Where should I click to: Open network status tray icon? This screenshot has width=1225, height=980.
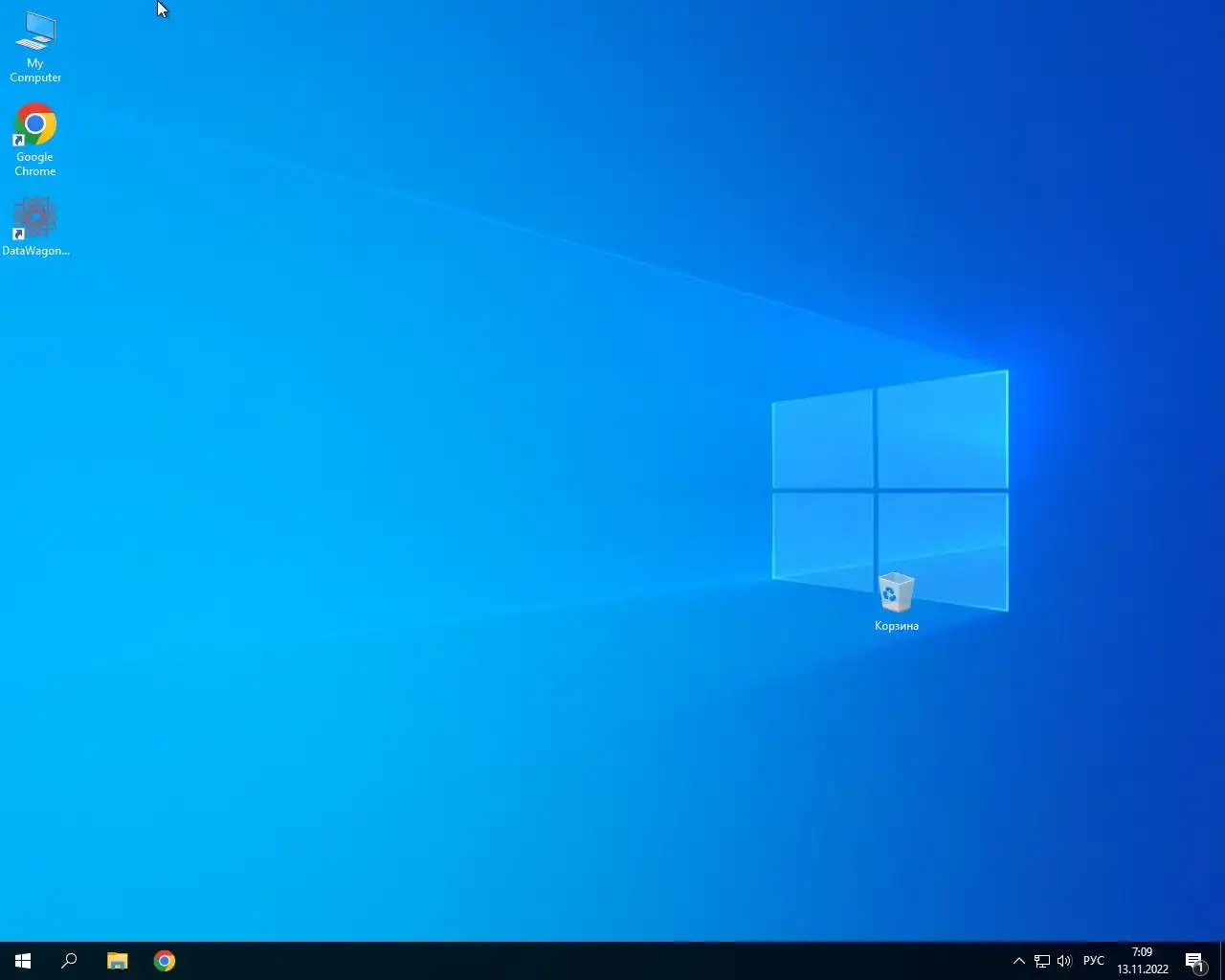[x=1042, y=961]
